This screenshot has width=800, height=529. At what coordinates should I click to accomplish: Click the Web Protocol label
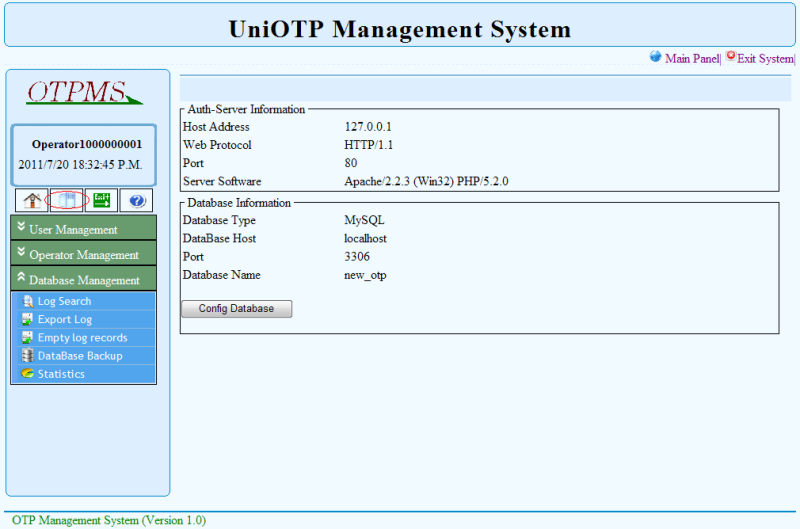point(217,145)
